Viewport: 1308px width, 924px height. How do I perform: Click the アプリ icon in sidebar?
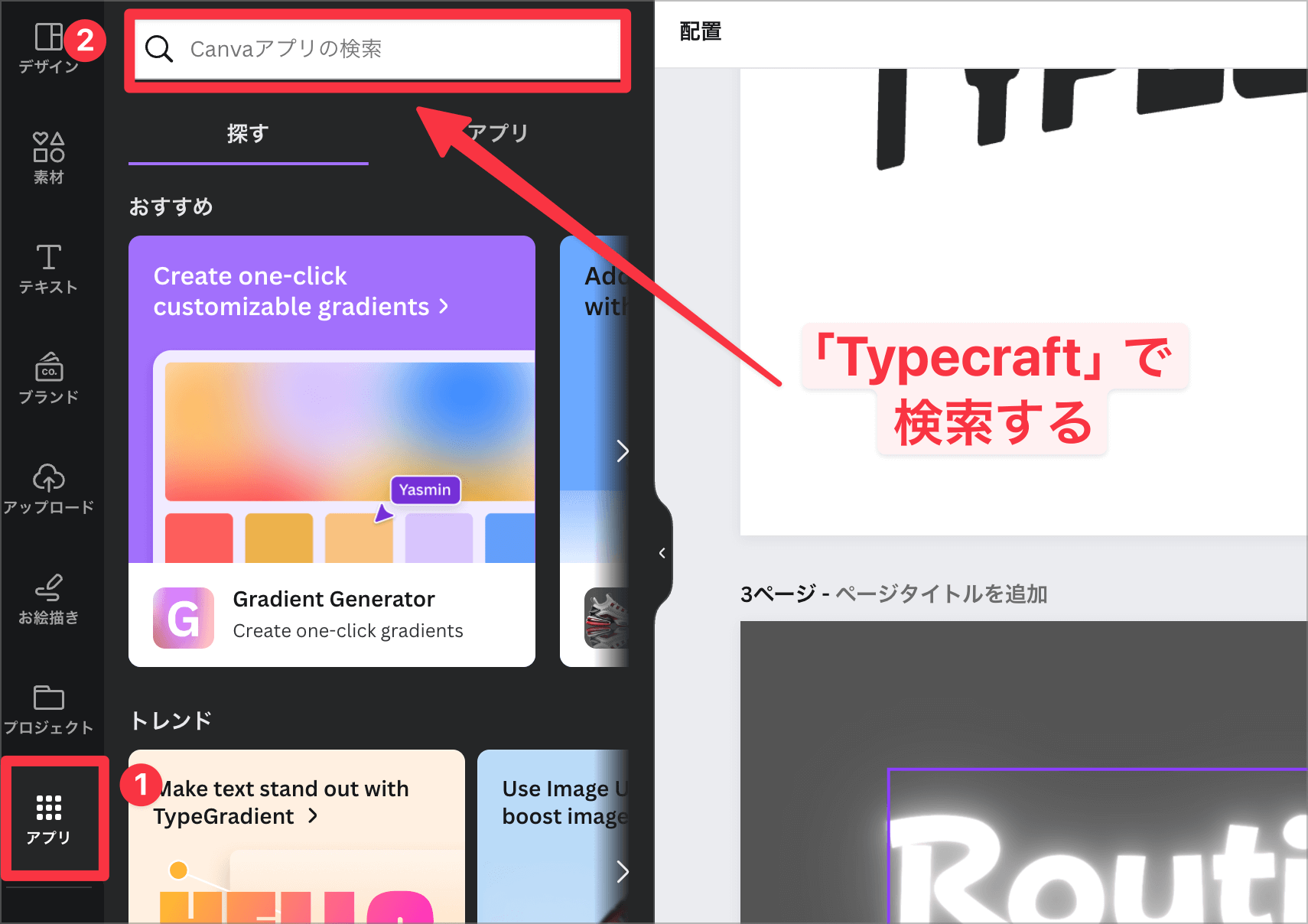pos(52,817)
